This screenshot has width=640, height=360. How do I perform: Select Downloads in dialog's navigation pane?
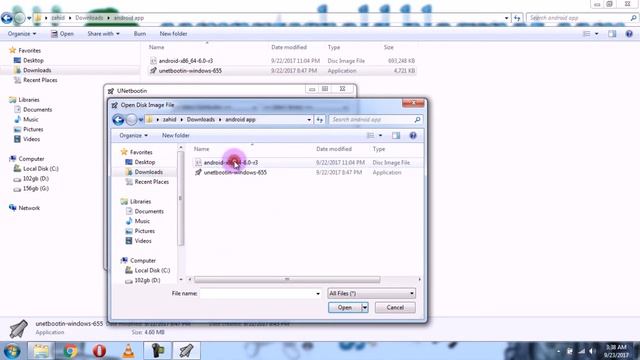pos(149,172)
